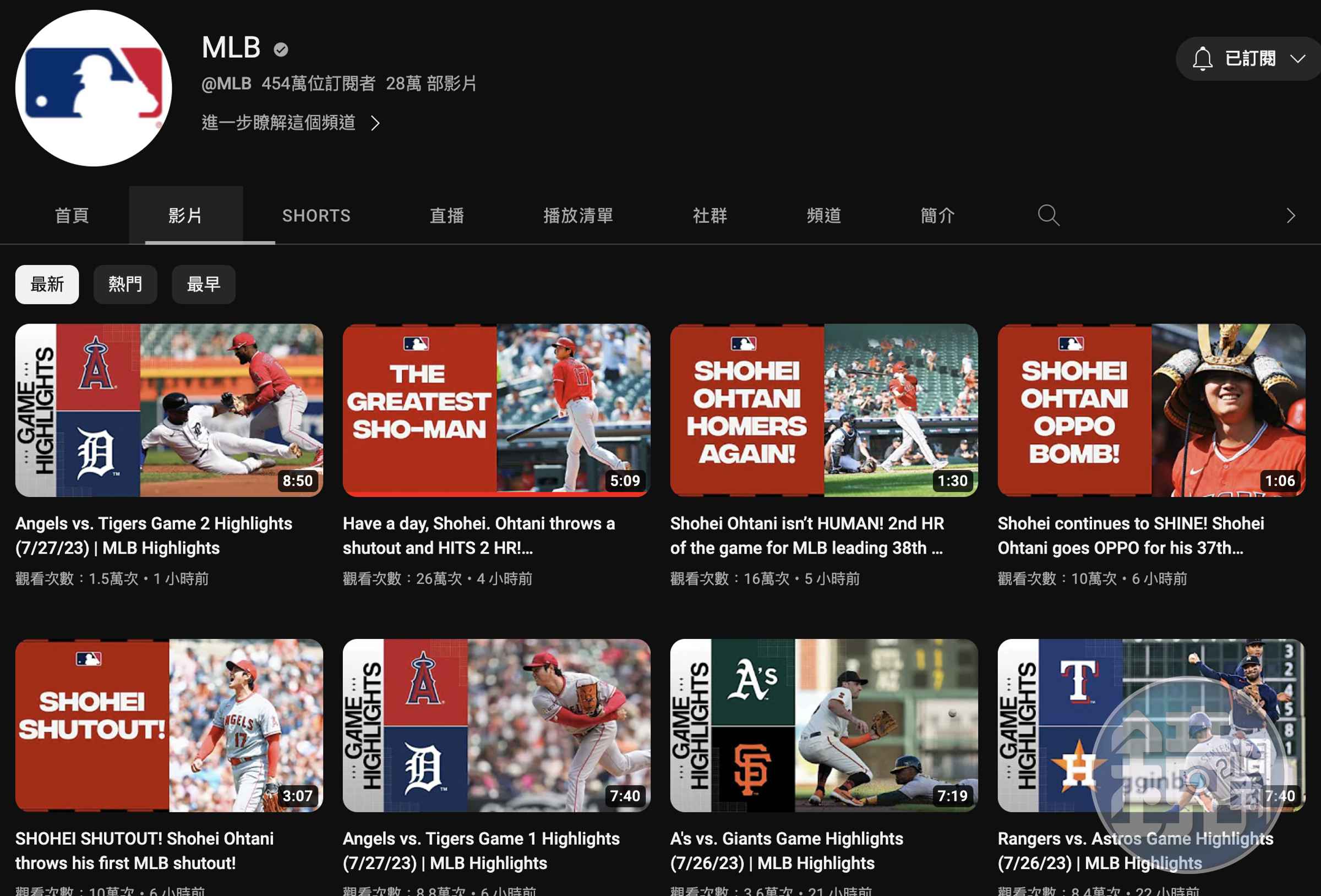Click title Angels vs. Tigers Game 1 Highlights
The image size is (1321, 896).
click(x=481, y=850)
